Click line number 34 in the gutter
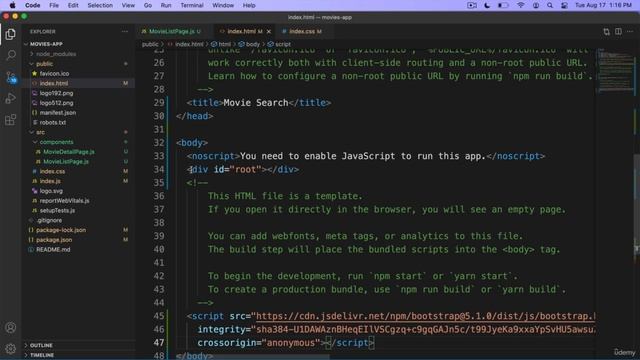This screenshot has height=360, width=640. (x=159, y=170)
